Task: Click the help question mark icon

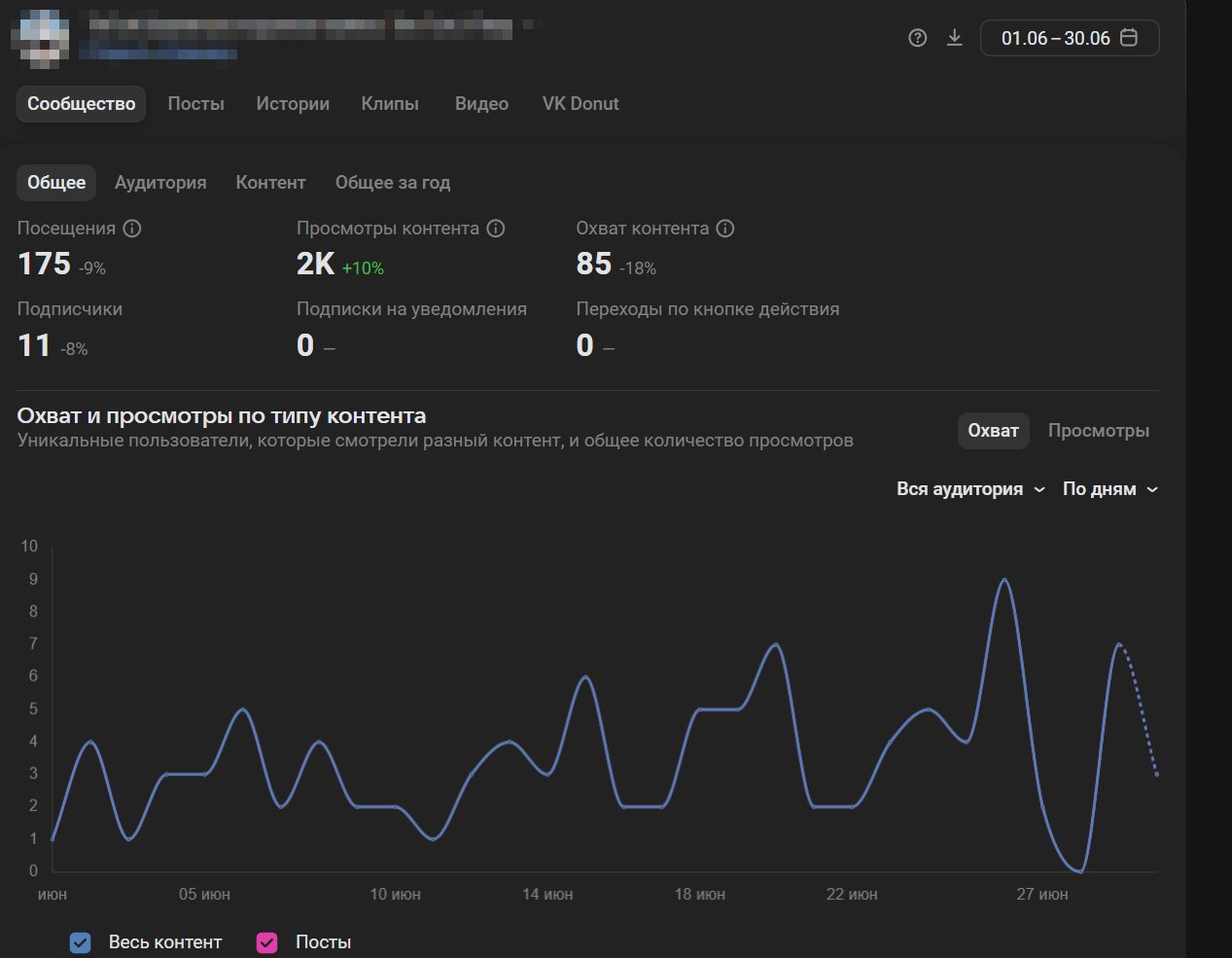Action: [917, 38]
